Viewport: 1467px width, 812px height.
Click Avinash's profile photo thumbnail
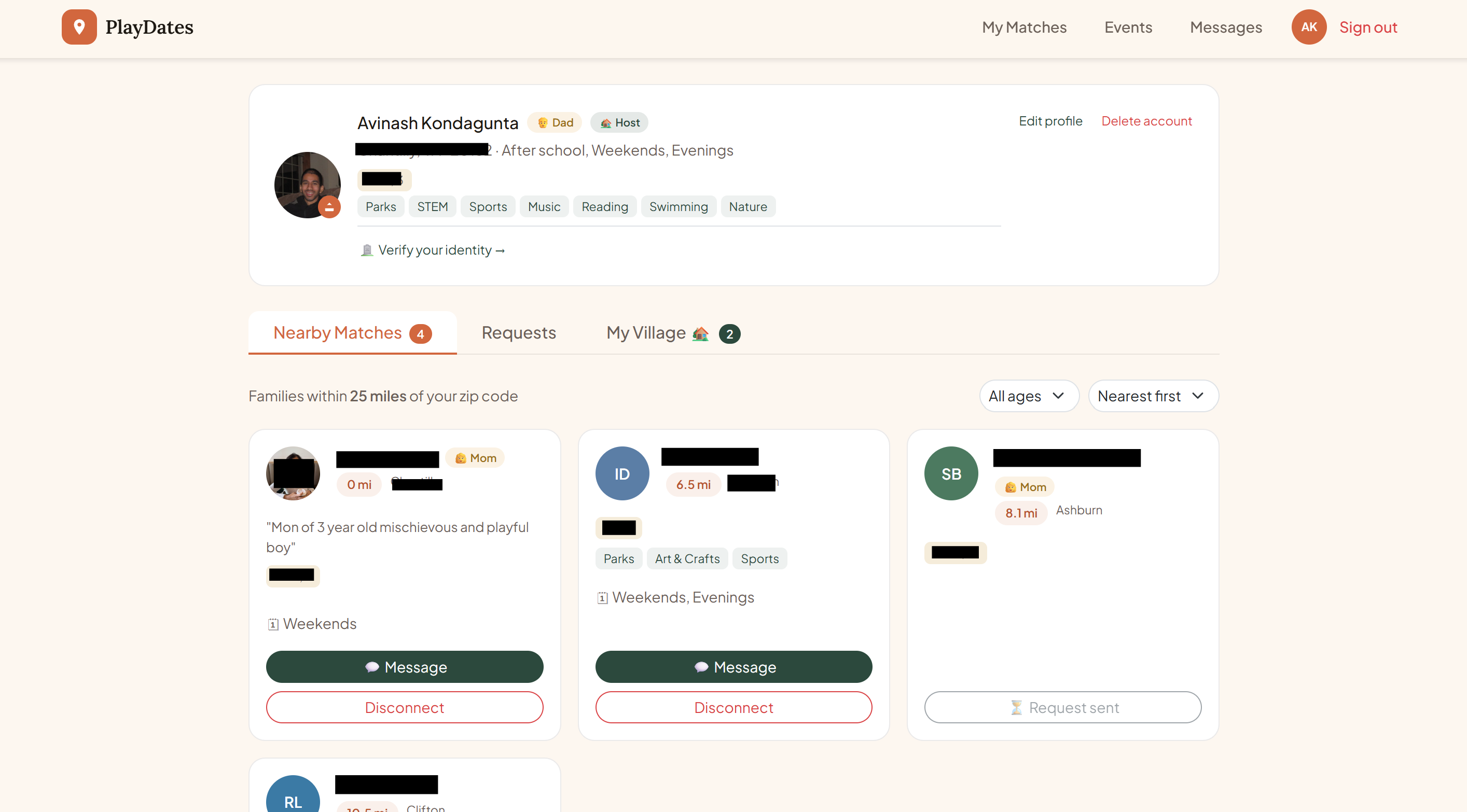[307, 185]
